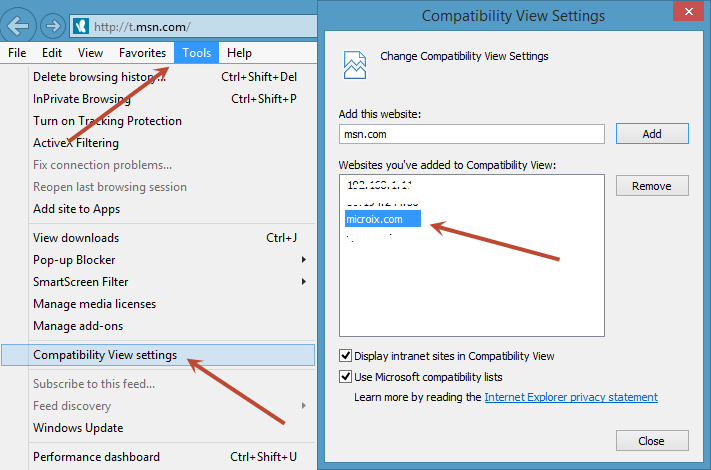The height and width of the screenshot is (470, 711).
Task: Open the Internet Explorer privacy statement link
Action: (x=571, y=397)
